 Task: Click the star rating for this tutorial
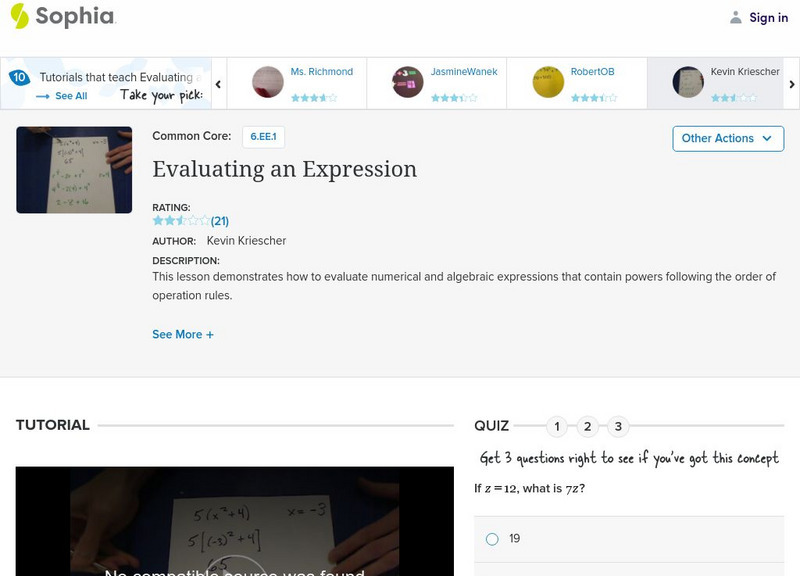[x=181, y=221]
